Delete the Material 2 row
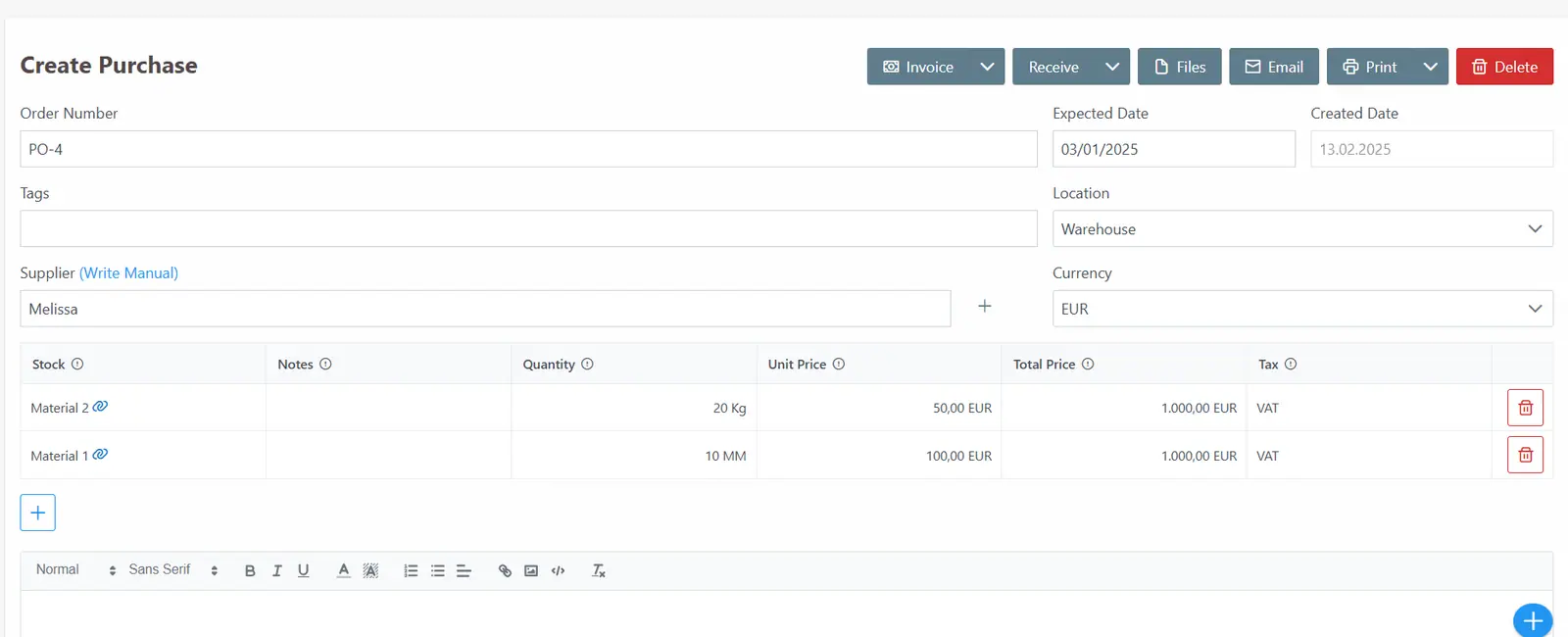 click(x=1525, y=408)
